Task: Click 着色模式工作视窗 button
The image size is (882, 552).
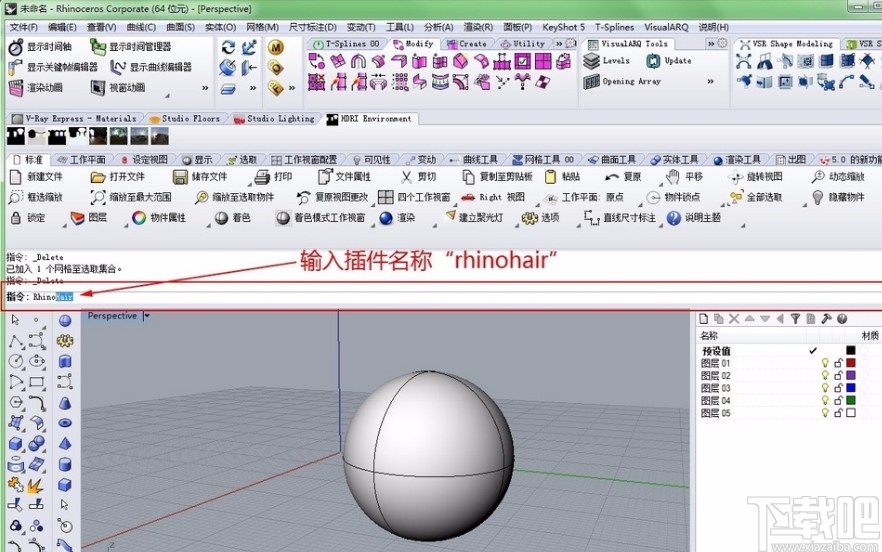Action: click(x=321, y=218)
